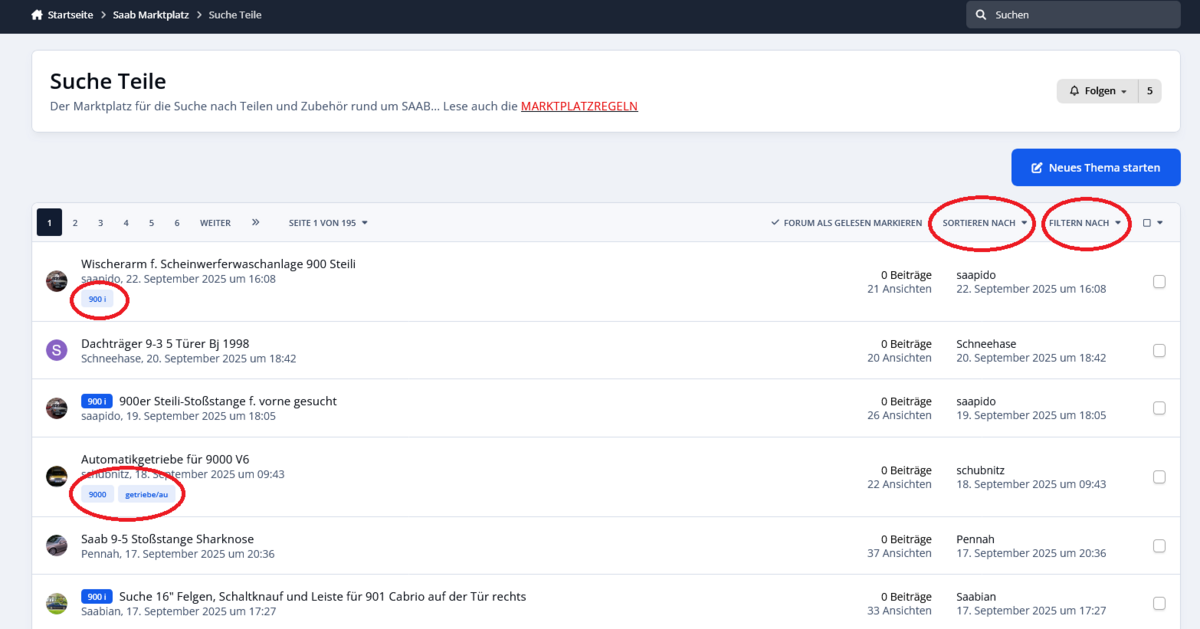Open thread 900er Steili-Stoßstange f. vorne gesucht
This screenshot has height=629, width=1200.
(228, 401)
